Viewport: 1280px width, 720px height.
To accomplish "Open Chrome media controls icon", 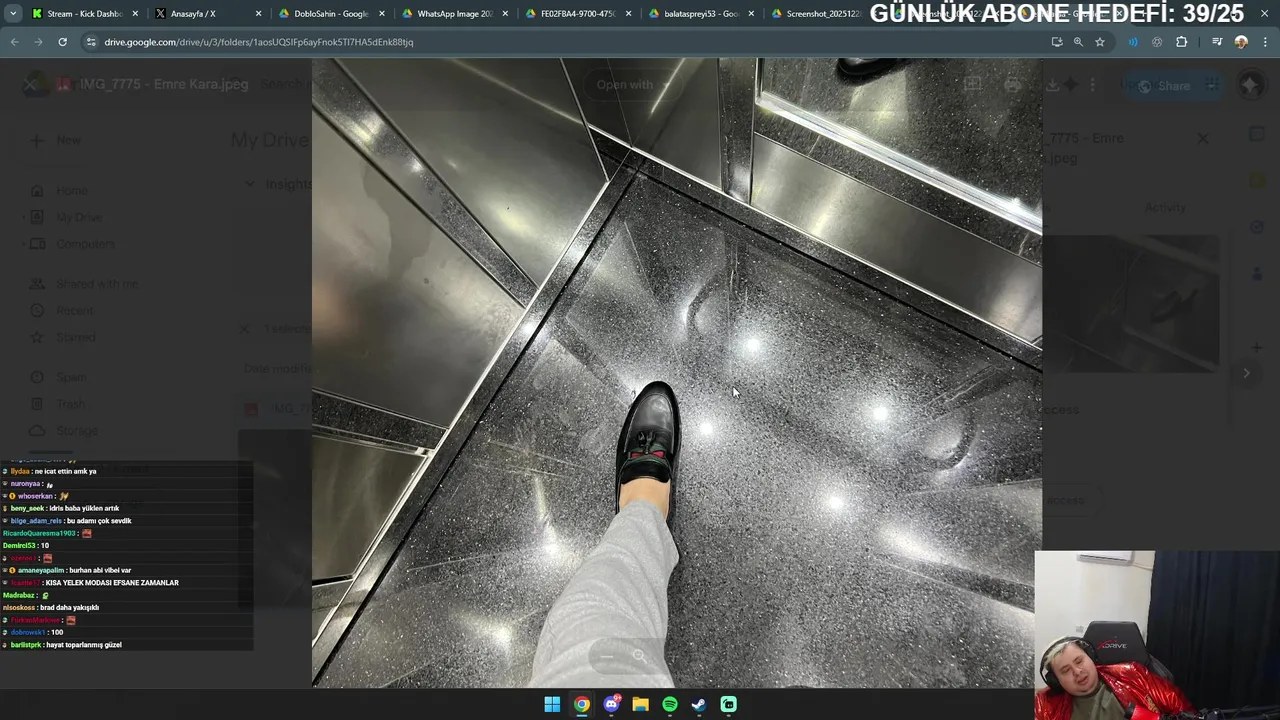I will pyautogui.click(x=1217, y=42).
